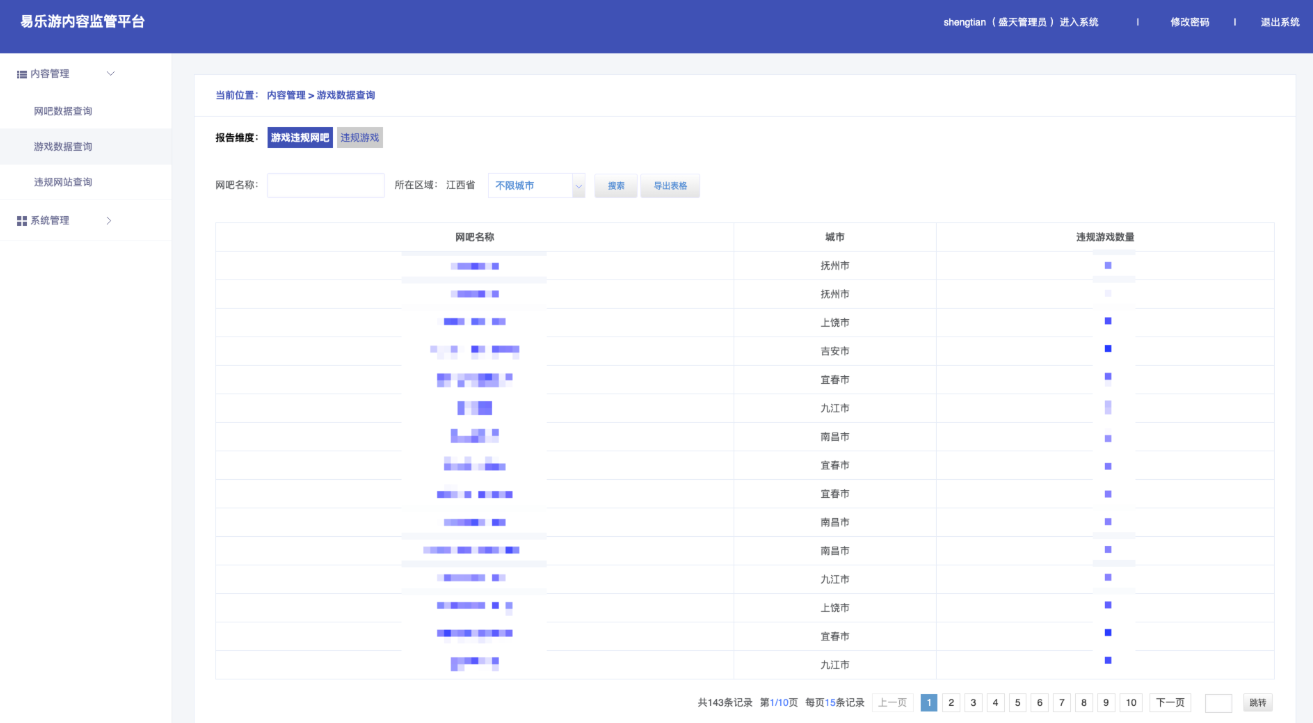Select the 游戏违规网吧 report dimension tab
1313x723 pixels.
pos(300,138)
